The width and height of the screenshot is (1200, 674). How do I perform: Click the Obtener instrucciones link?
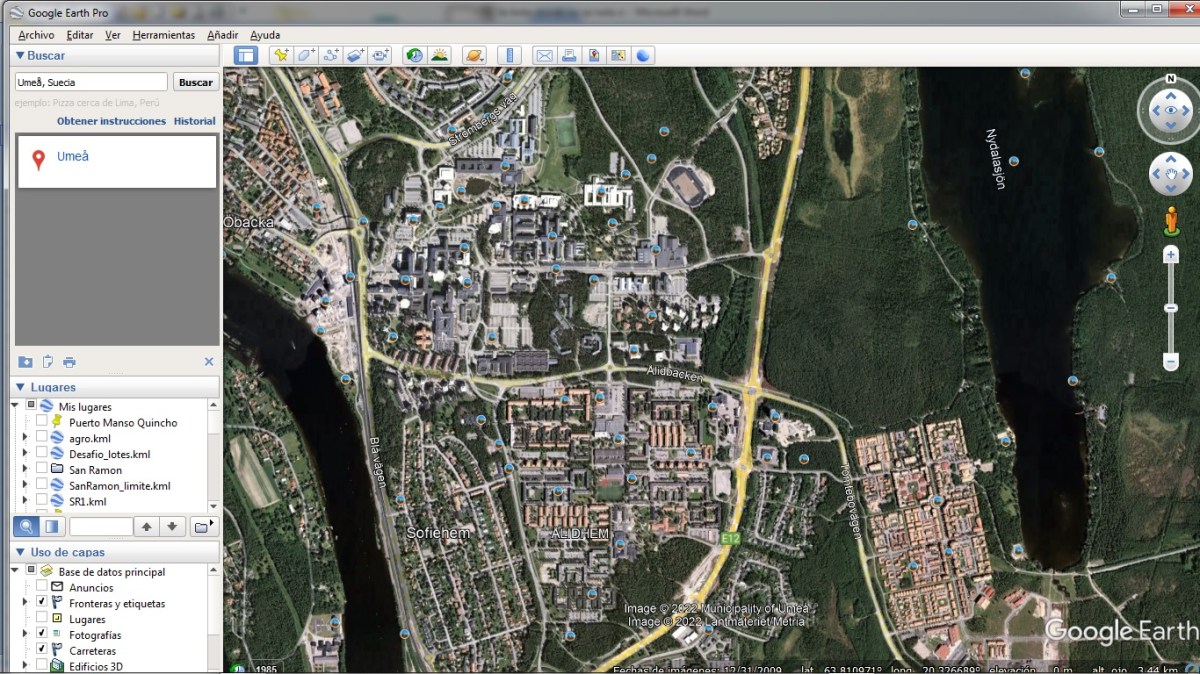click(x=111, y=121)
